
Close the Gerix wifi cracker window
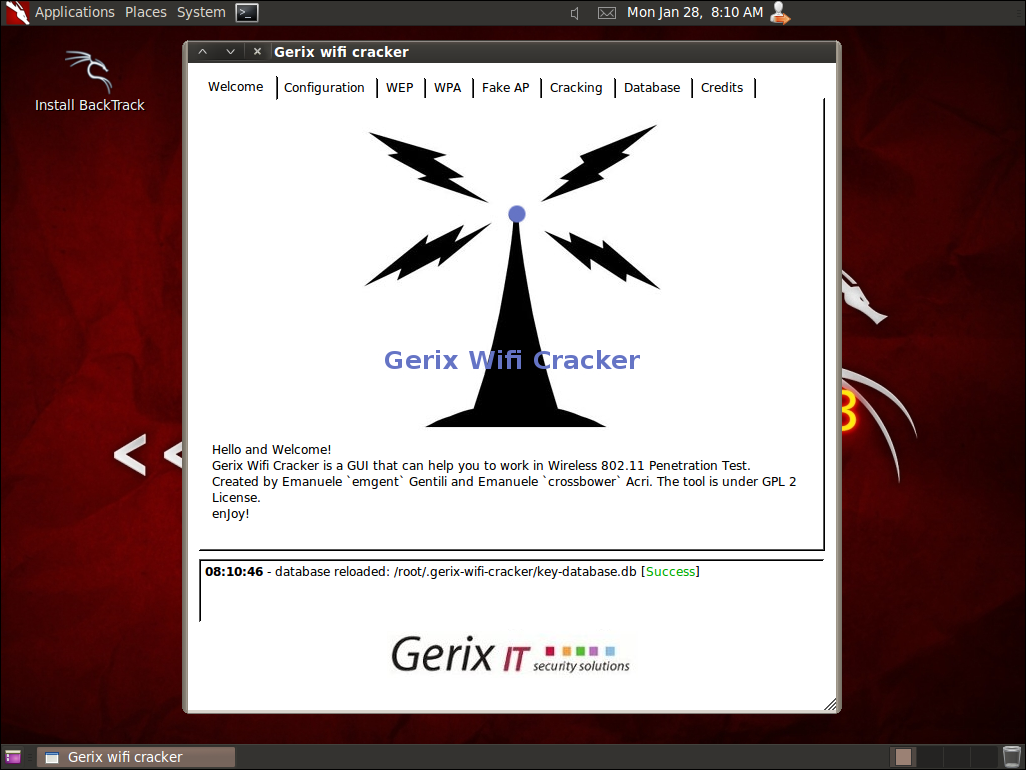click(x=257, y=51)
